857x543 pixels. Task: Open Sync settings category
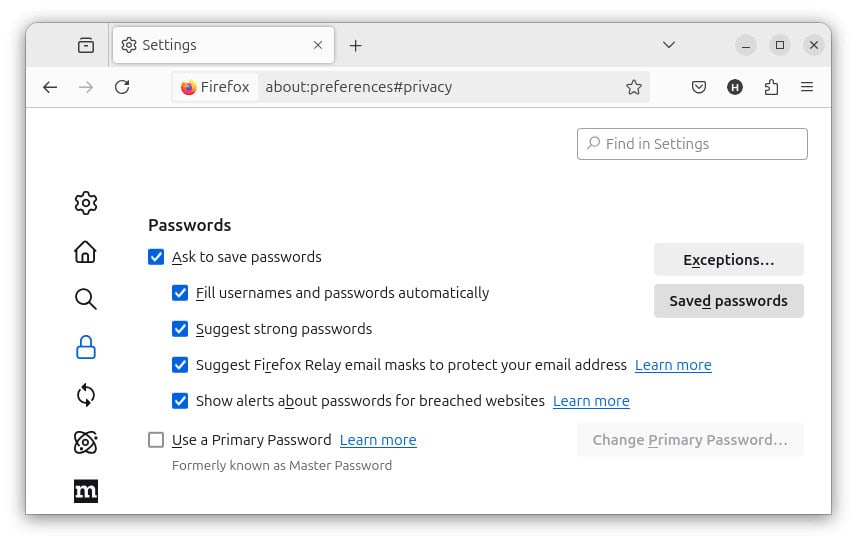(x=86, y=395)
